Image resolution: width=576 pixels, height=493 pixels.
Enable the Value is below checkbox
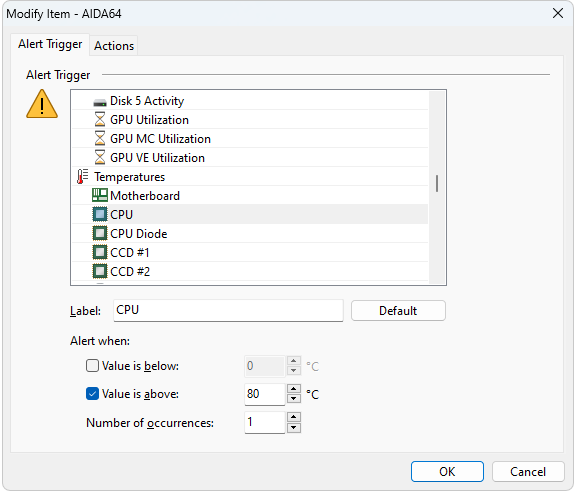pyautogui.click(x=92, y=366)
